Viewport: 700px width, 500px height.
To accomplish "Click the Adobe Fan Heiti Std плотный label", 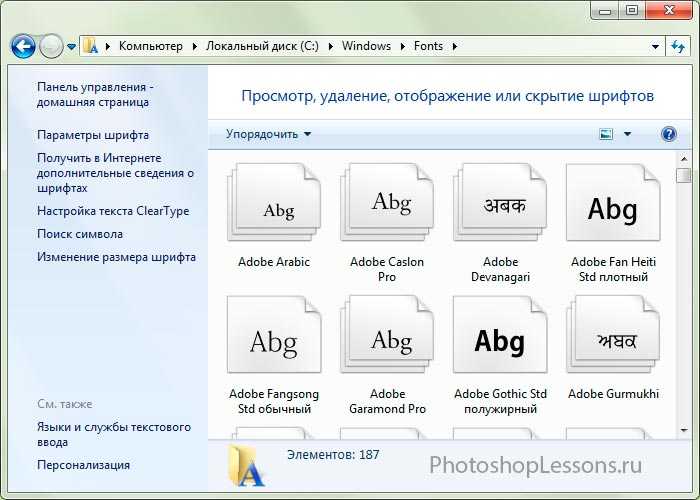I will 613,269.
